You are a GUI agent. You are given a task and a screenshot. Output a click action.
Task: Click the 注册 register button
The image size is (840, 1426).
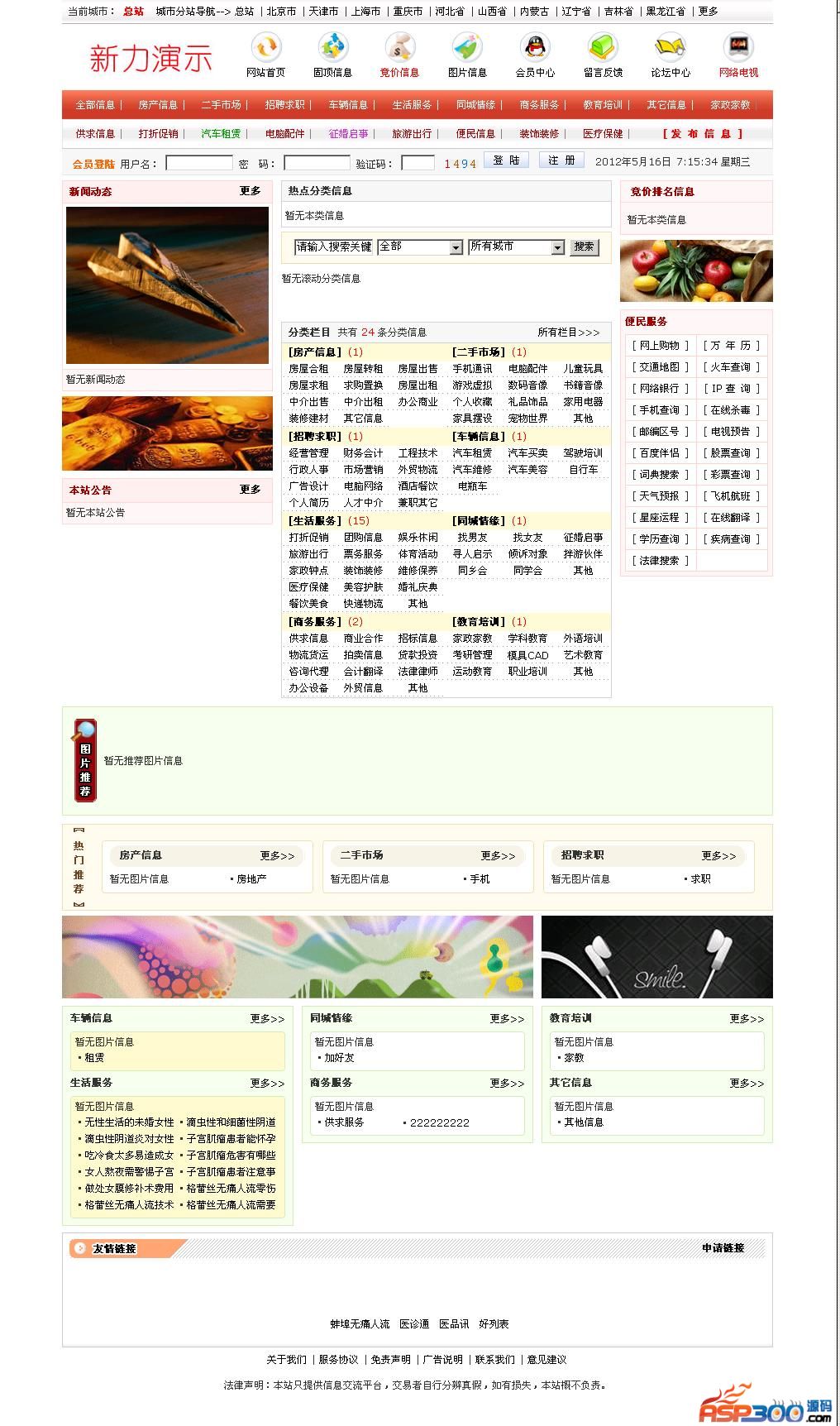pyautogui.click(x=561, y=160)
